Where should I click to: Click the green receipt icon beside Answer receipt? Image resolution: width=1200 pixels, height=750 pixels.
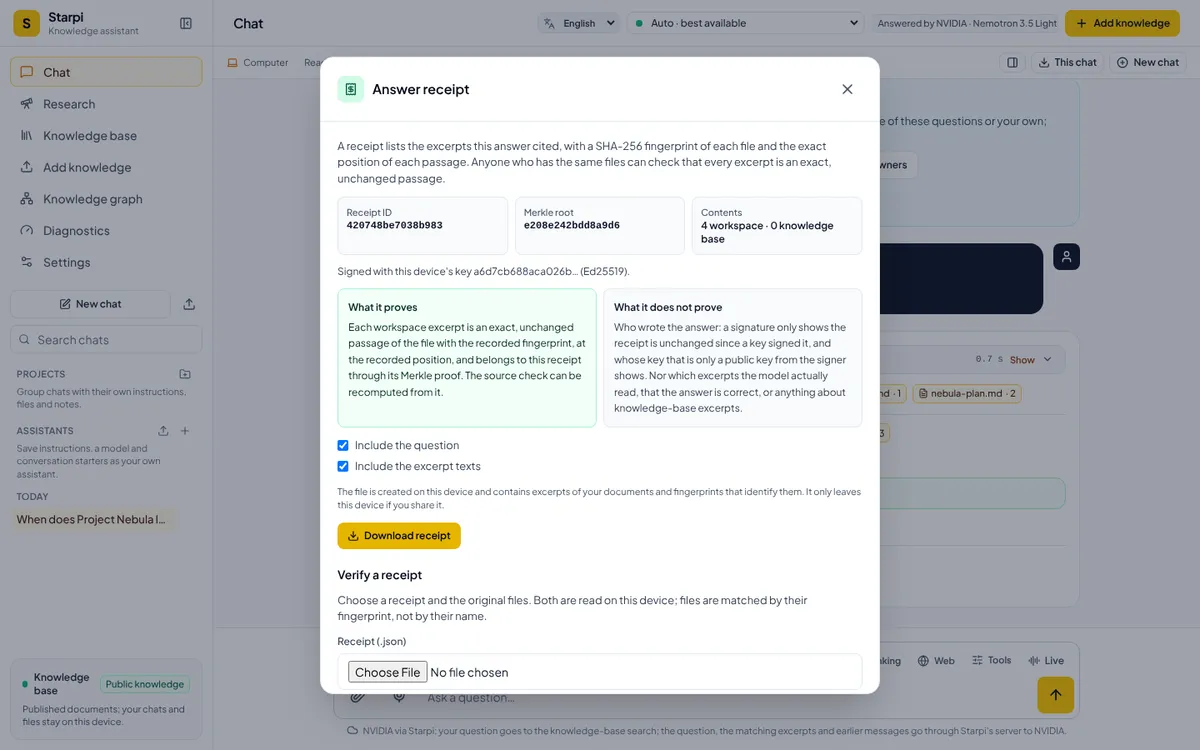(351, 89)
